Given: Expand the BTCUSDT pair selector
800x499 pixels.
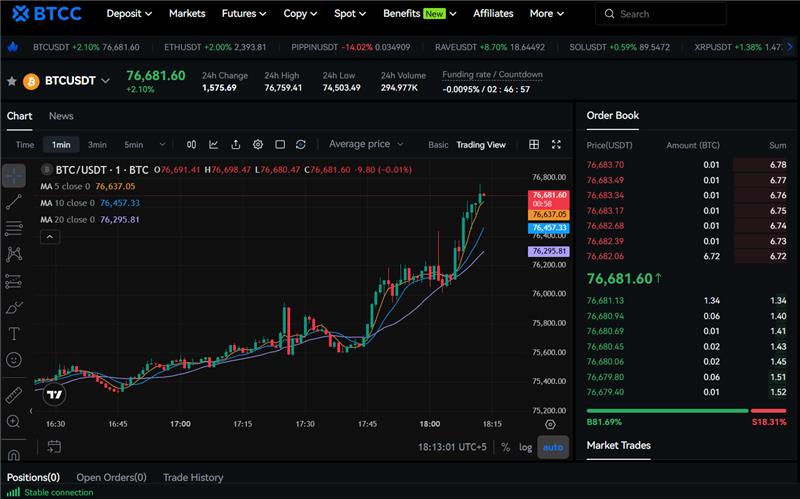Looking at the screenshot, I should pos(105,81).
